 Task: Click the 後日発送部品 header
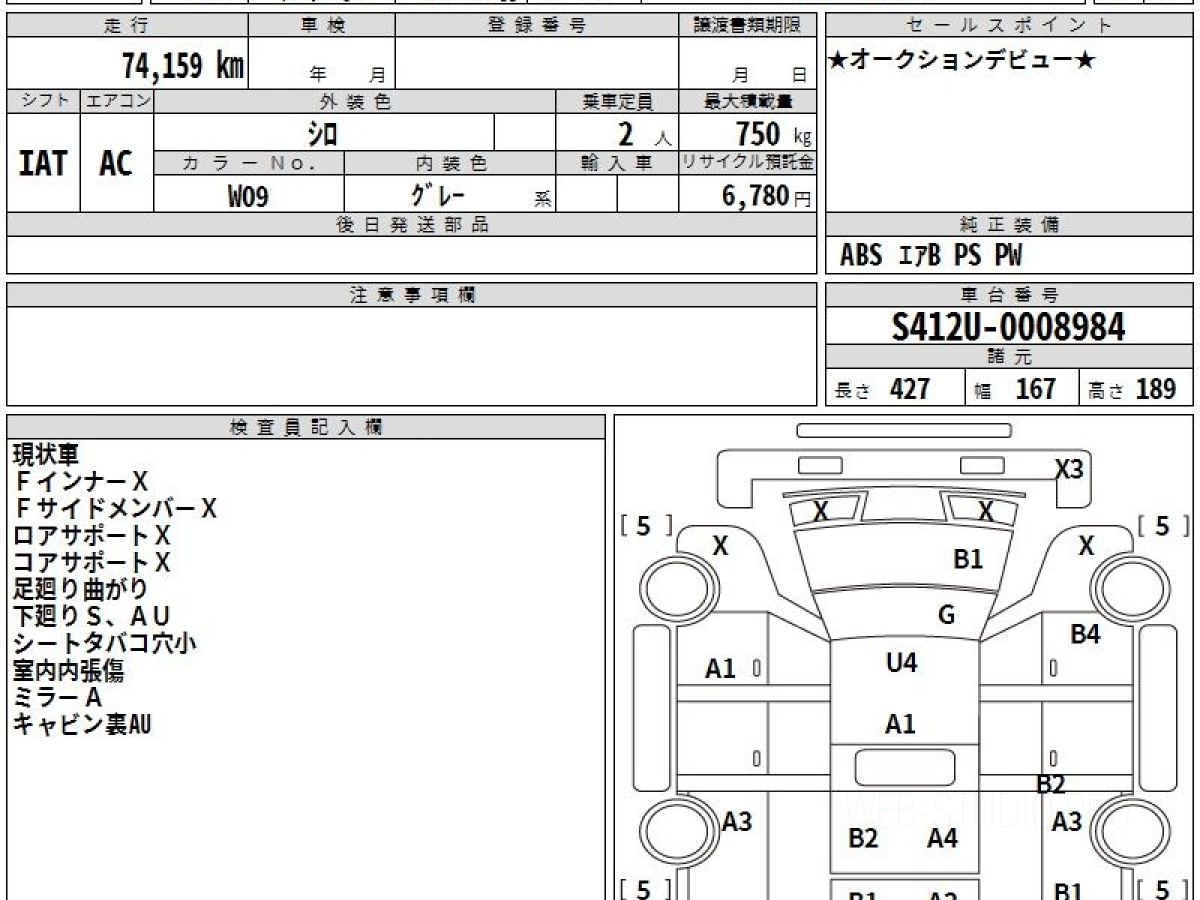(411, 225)
